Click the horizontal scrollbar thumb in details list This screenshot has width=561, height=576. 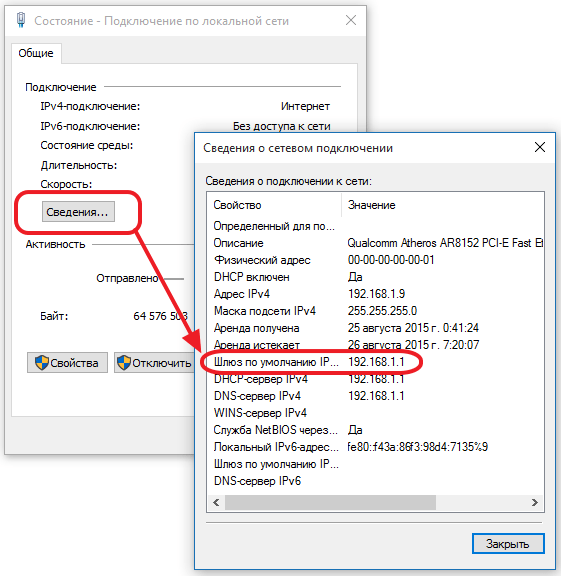[330, 502]
